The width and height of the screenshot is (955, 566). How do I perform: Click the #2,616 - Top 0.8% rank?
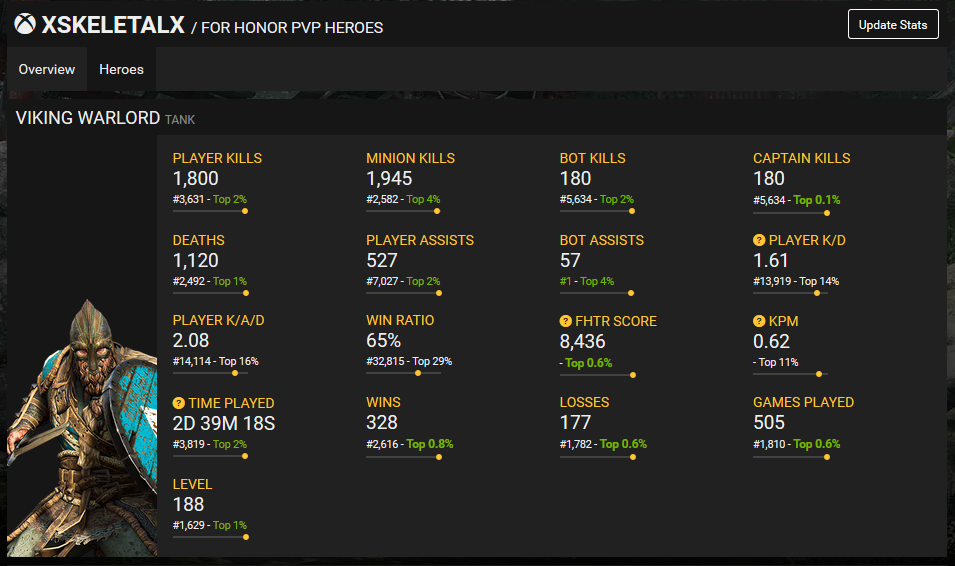tap(410, 444)
